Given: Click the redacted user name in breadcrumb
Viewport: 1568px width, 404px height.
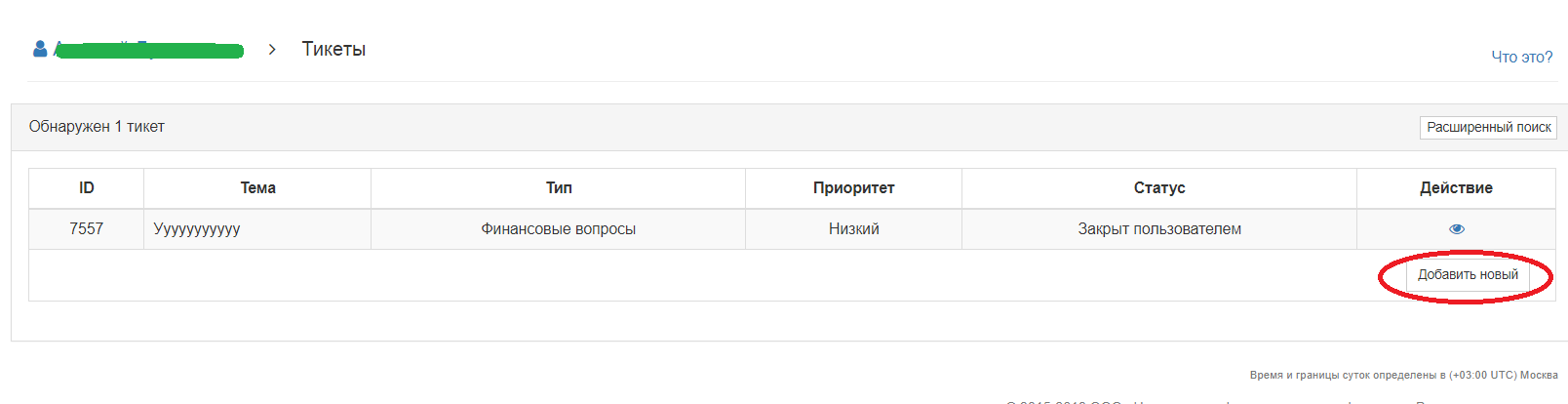Looking at the screenshot, I should pos(148,49).
